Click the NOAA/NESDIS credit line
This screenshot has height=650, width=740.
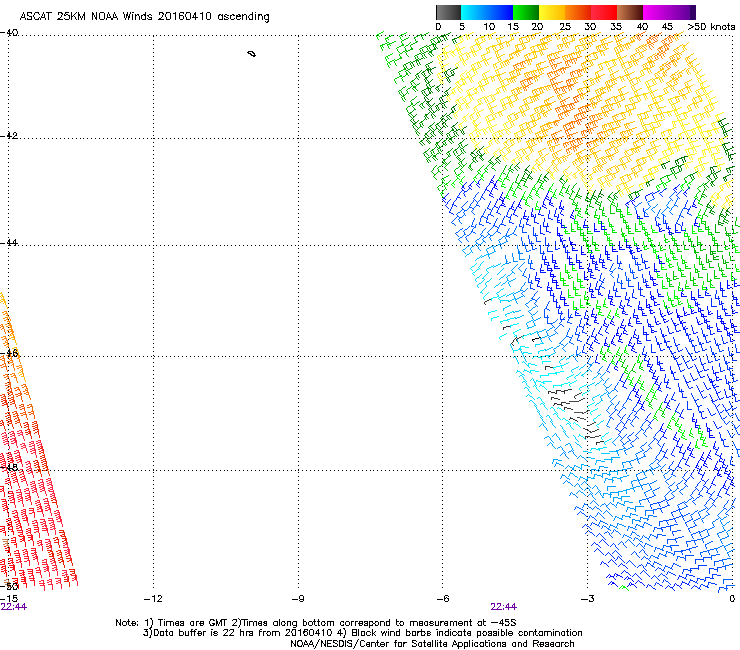tap(432, 644)
